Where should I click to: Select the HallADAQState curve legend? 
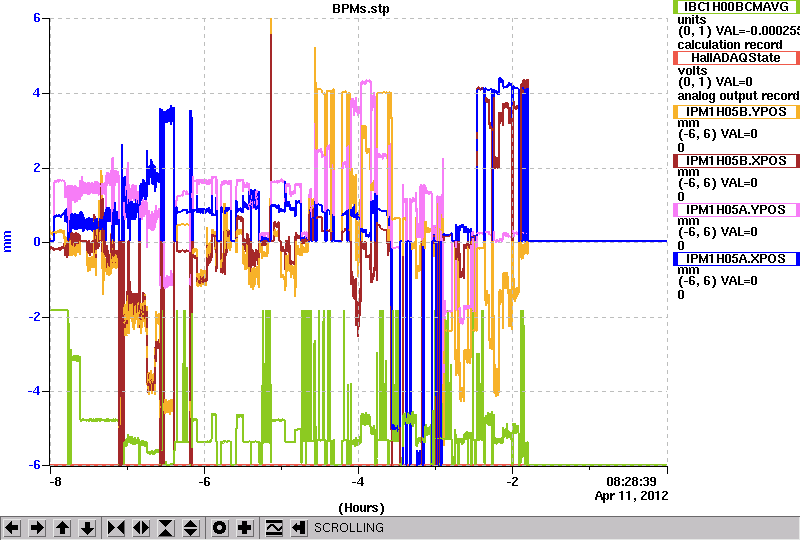click(736, 58)
